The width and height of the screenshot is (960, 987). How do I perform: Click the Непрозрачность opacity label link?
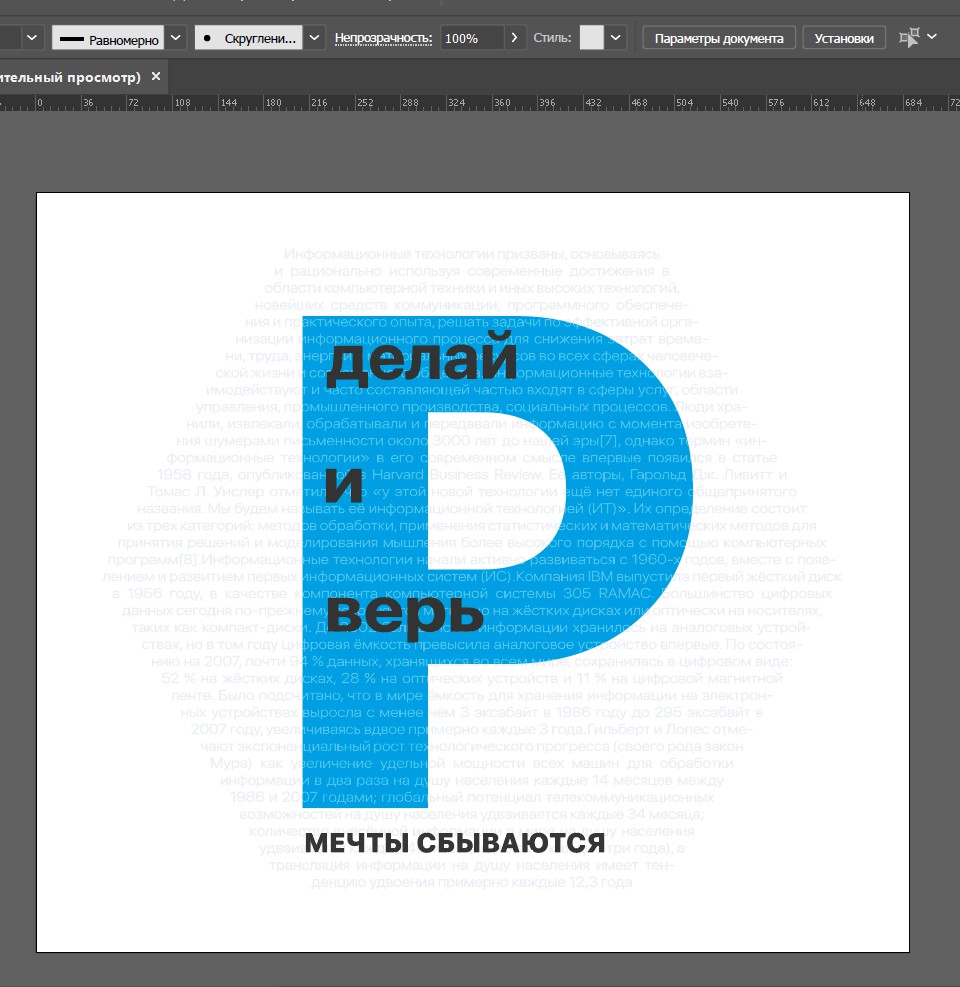pyautogui.click(x=383, y=38)
